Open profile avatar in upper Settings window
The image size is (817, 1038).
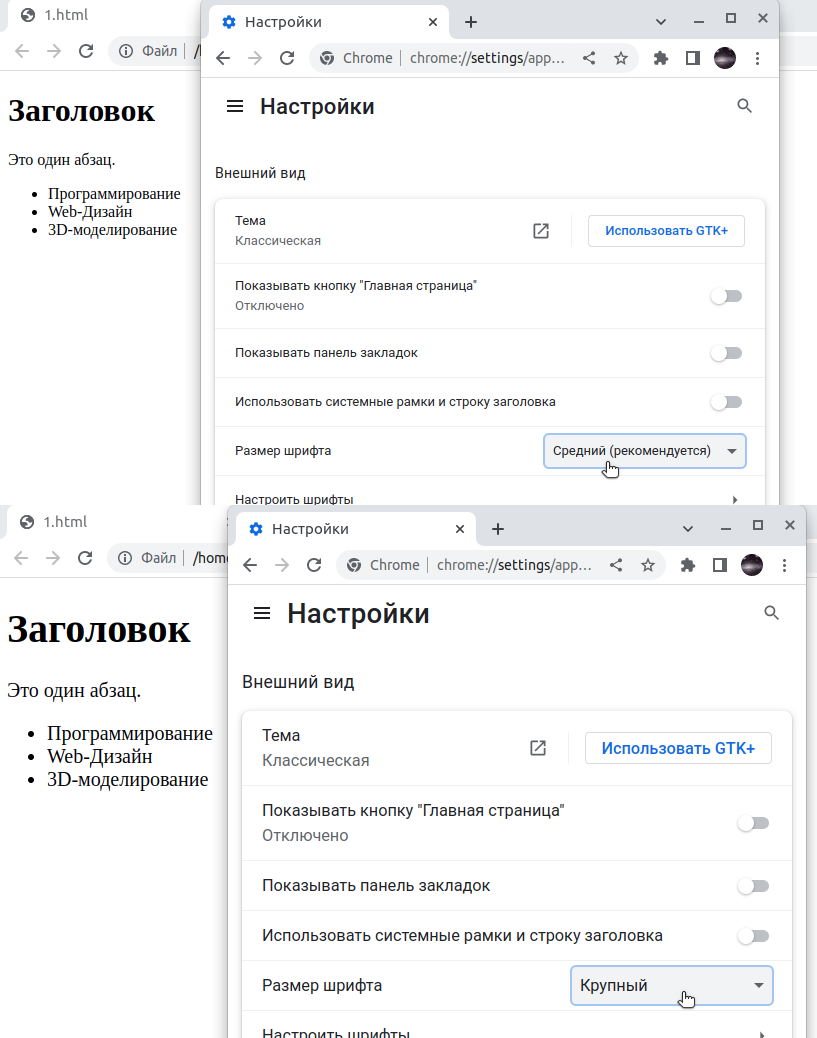725,58
